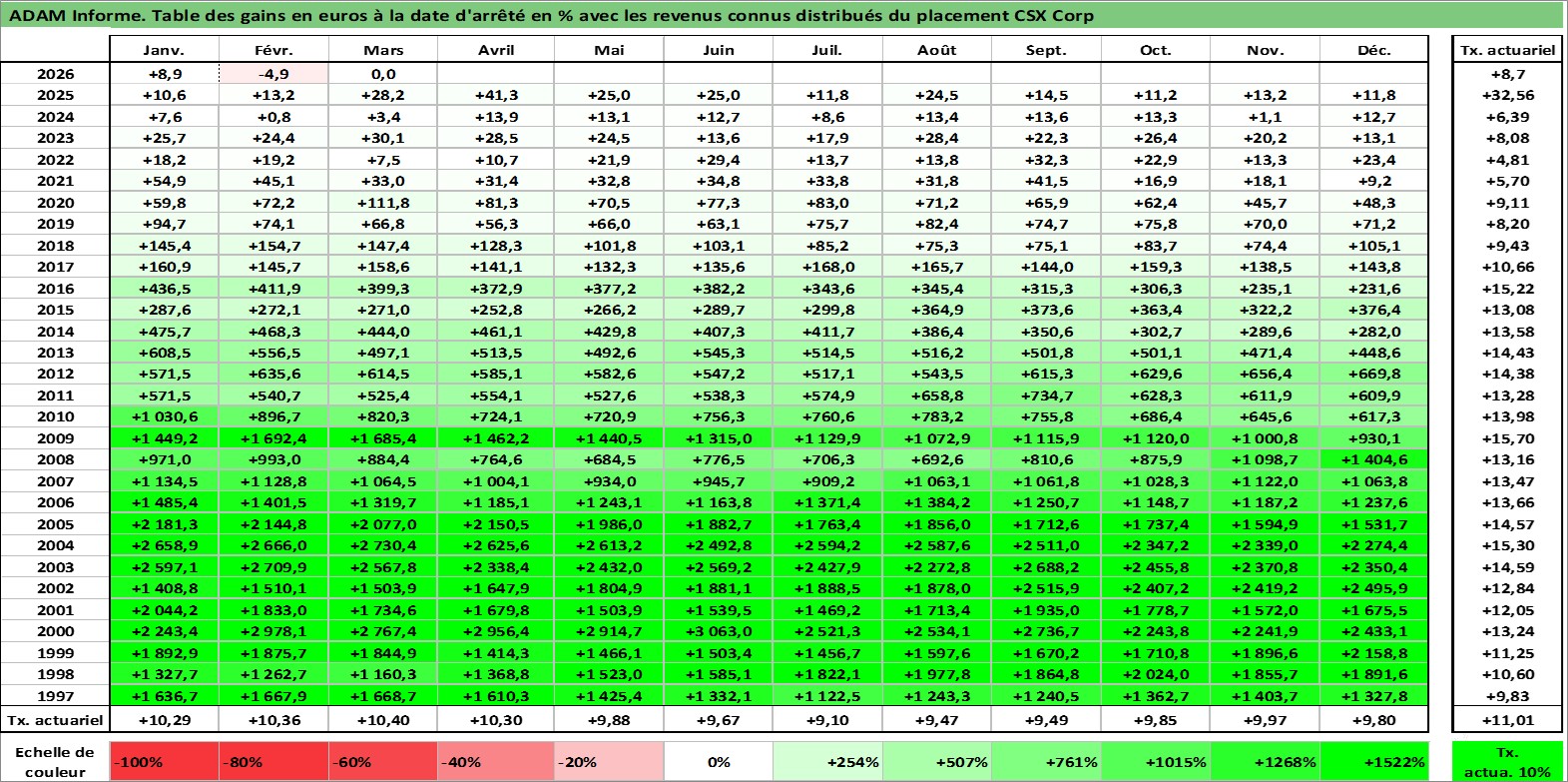The image size is (1568, 782).
Task: Click the '+41,3' cell for Avril 2025
Action: [x=495, y=95]
